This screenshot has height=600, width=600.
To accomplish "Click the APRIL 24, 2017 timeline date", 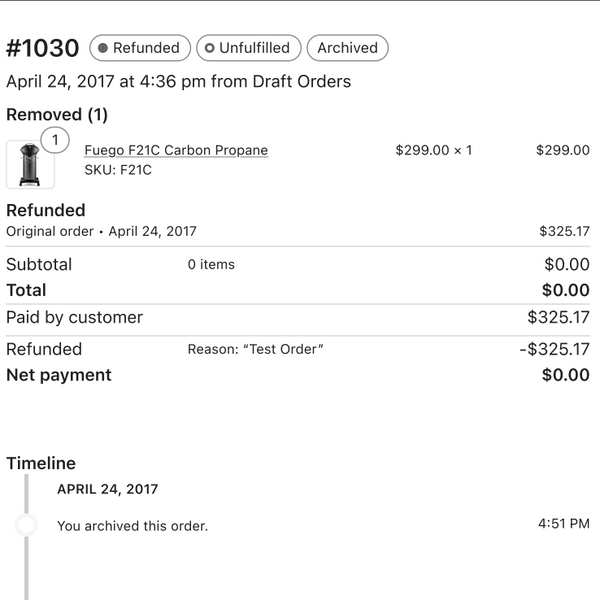I will [x=107, y=490].
